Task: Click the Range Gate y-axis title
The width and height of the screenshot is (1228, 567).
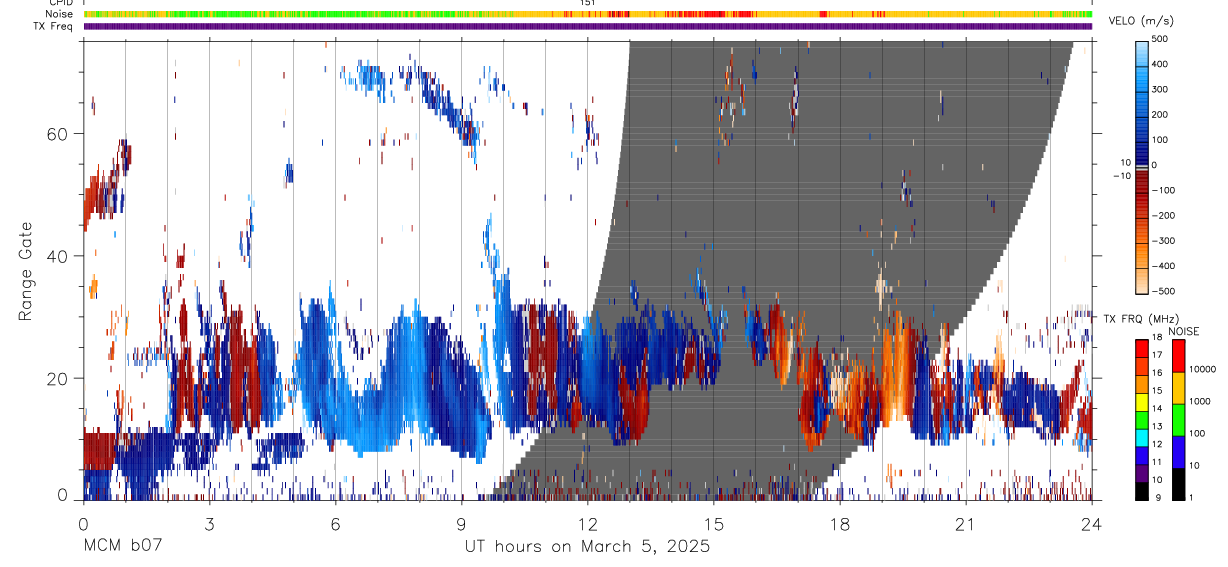Action: click(26, 271)
